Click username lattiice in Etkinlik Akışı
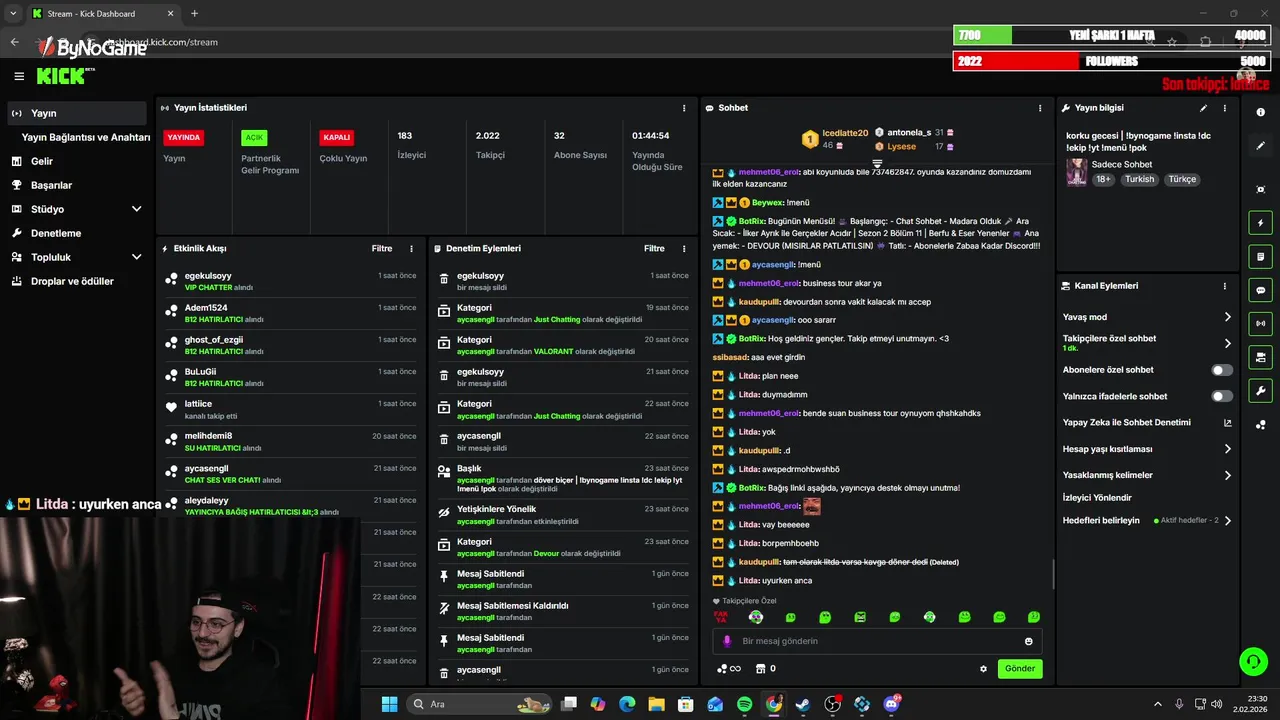 (x=198, y=404)
